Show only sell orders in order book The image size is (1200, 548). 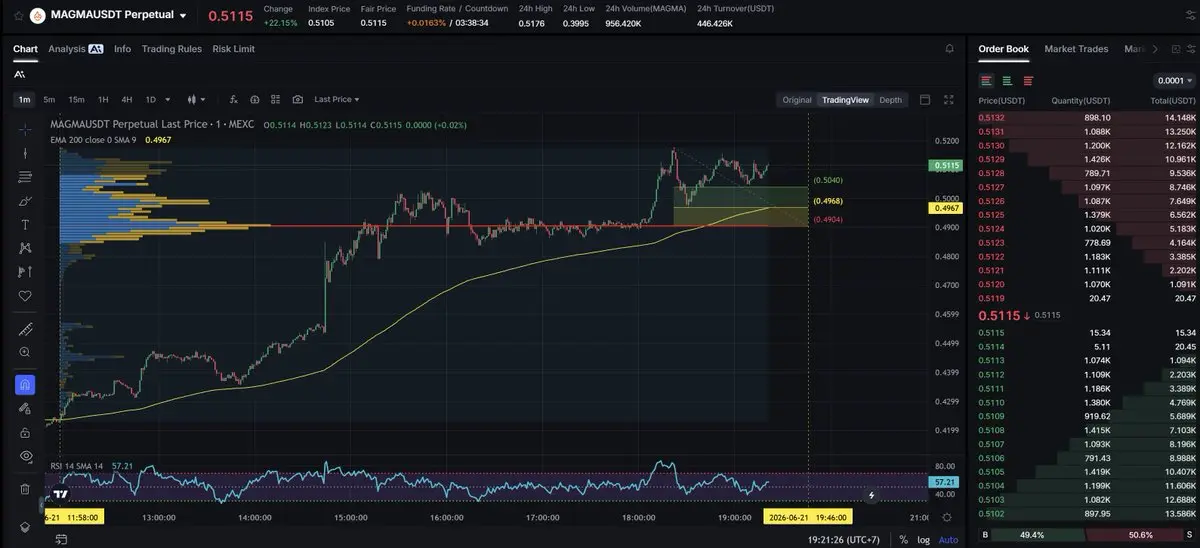click(x=1028, y=80)
